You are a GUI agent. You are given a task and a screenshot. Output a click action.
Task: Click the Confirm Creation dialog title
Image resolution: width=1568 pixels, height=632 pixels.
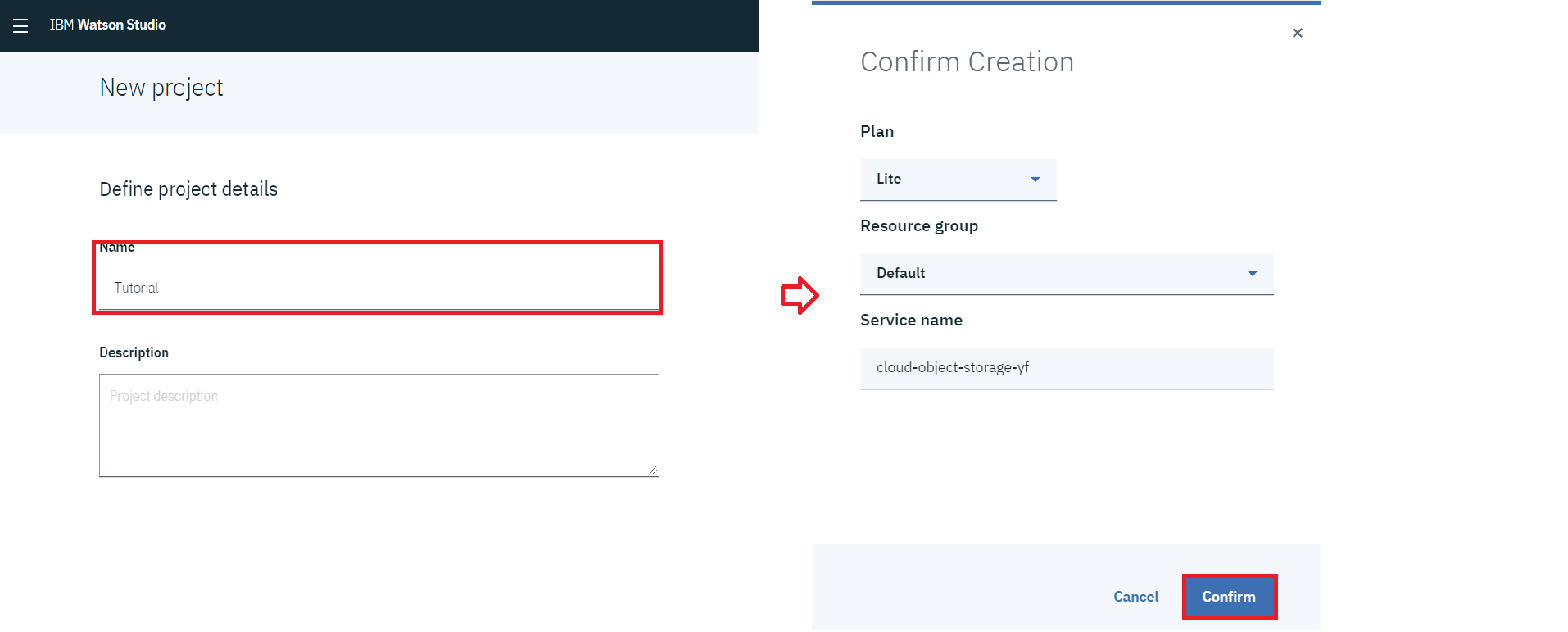pos(966,62)
